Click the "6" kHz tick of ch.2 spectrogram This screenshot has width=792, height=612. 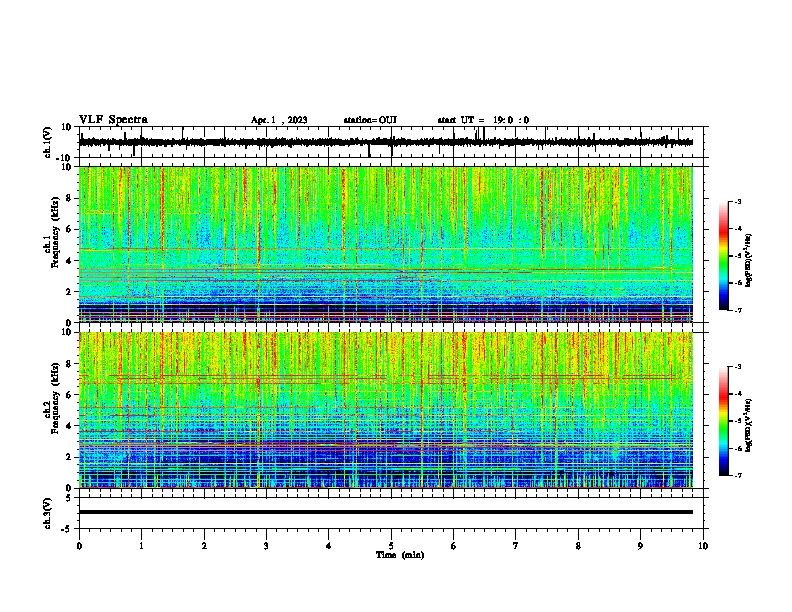[70, 395]
